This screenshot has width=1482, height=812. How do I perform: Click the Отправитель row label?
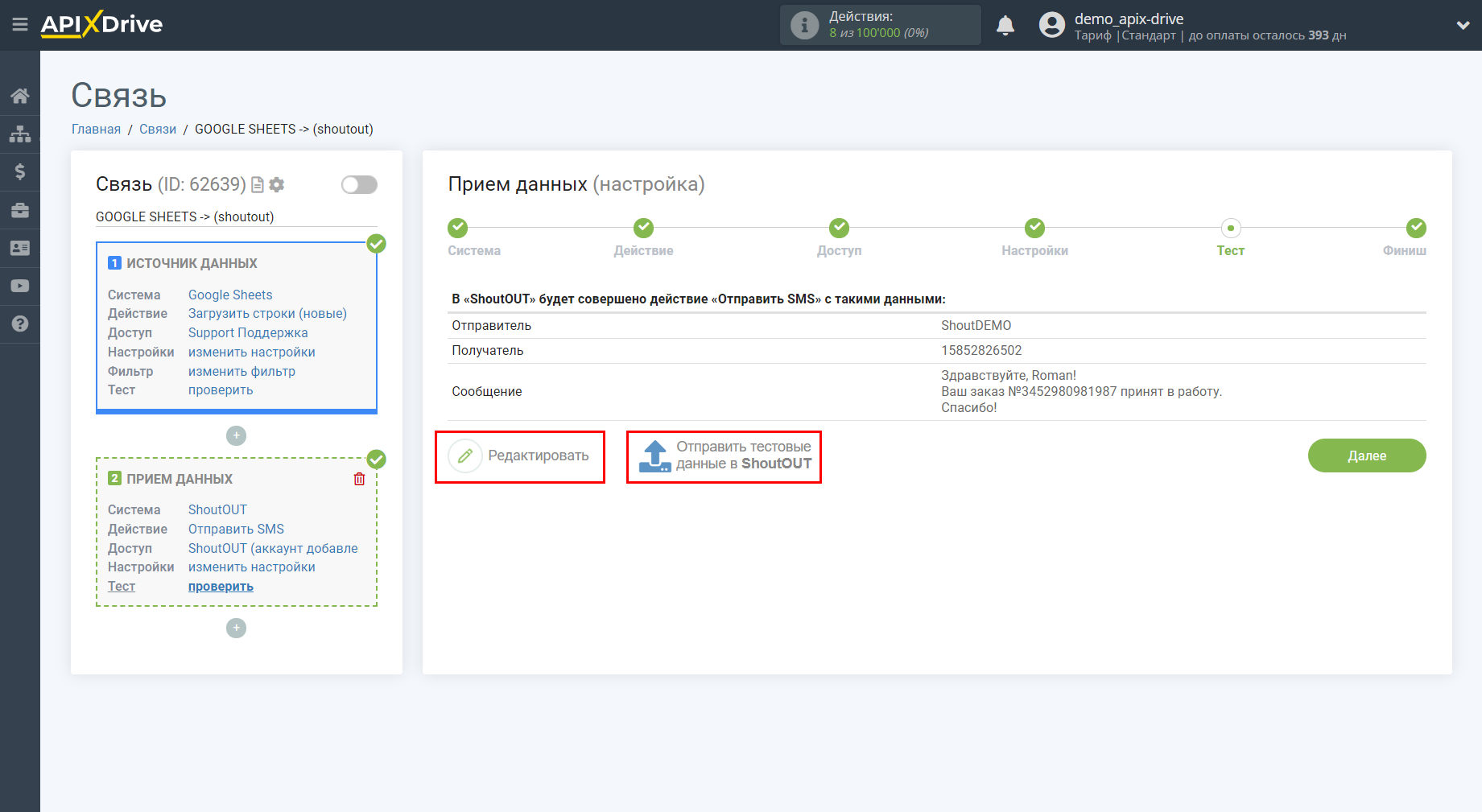click(491, 326)
